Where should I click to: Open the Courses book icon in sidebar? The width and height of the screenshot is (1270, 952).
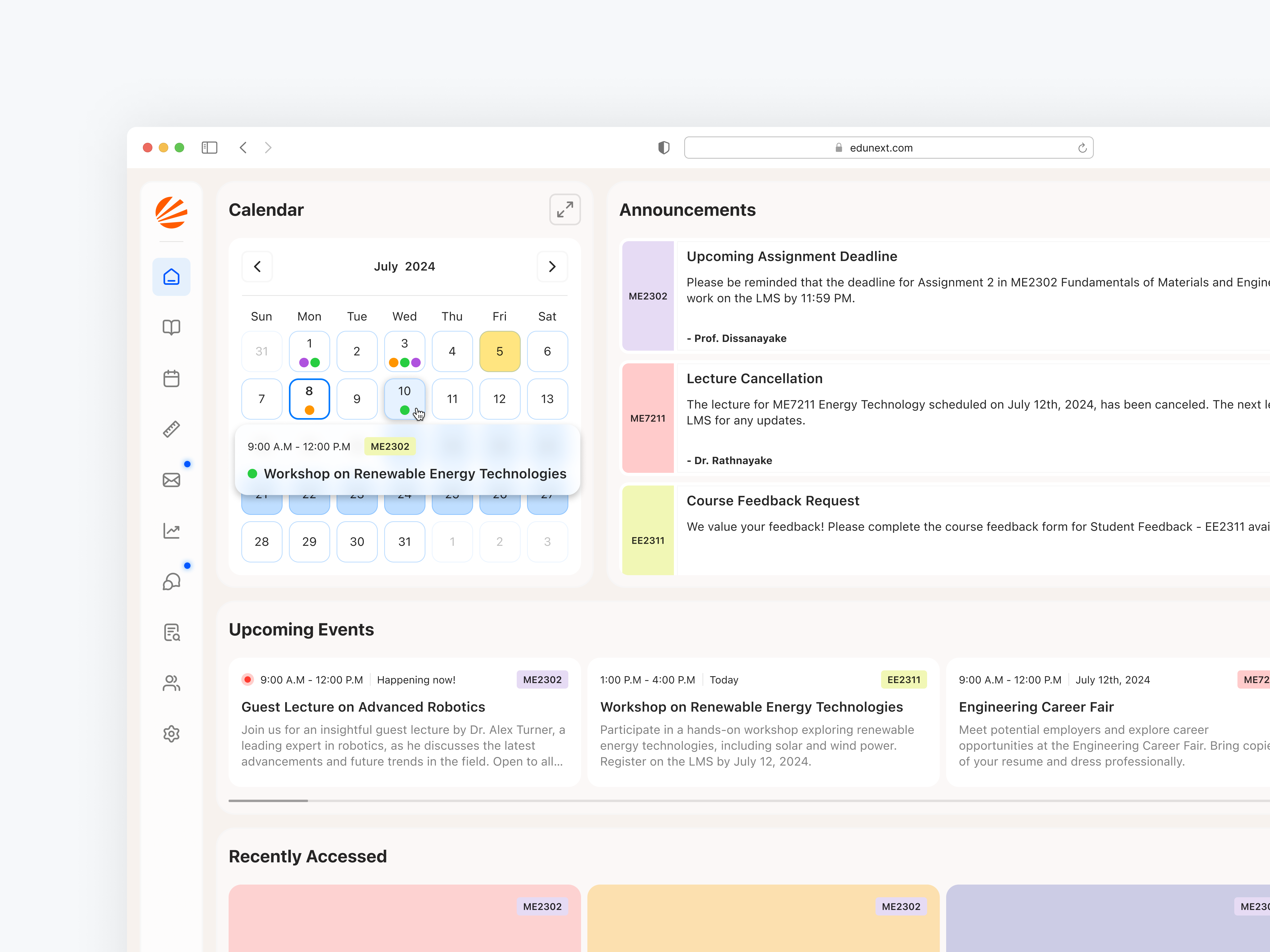click(171, 327)
